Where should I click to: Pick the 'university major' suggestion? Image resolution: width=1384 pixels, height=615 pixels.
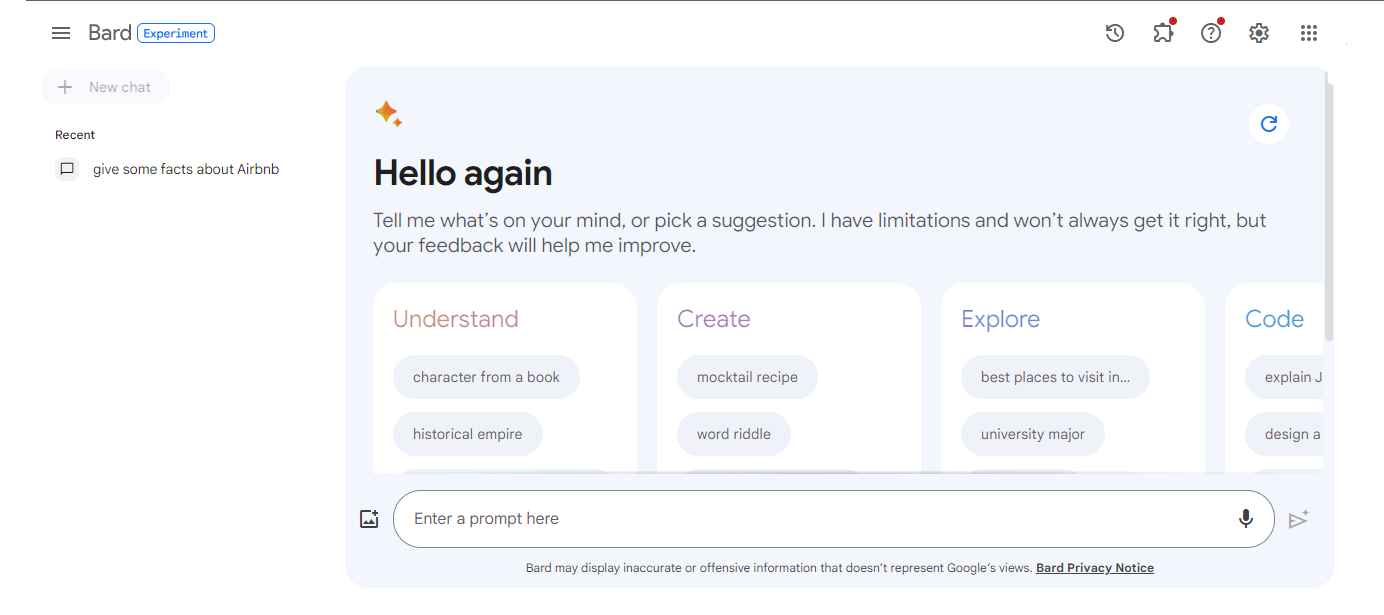[x=1033, y=434]
